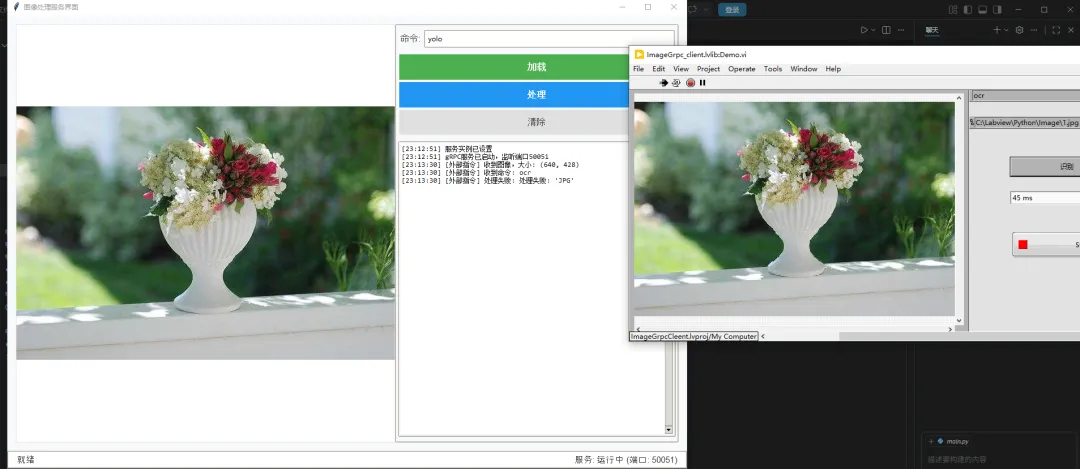This screenshot has width=1080, height=469.
Task: Click LabVIEW Run Continuously icon
Action: 676,83
